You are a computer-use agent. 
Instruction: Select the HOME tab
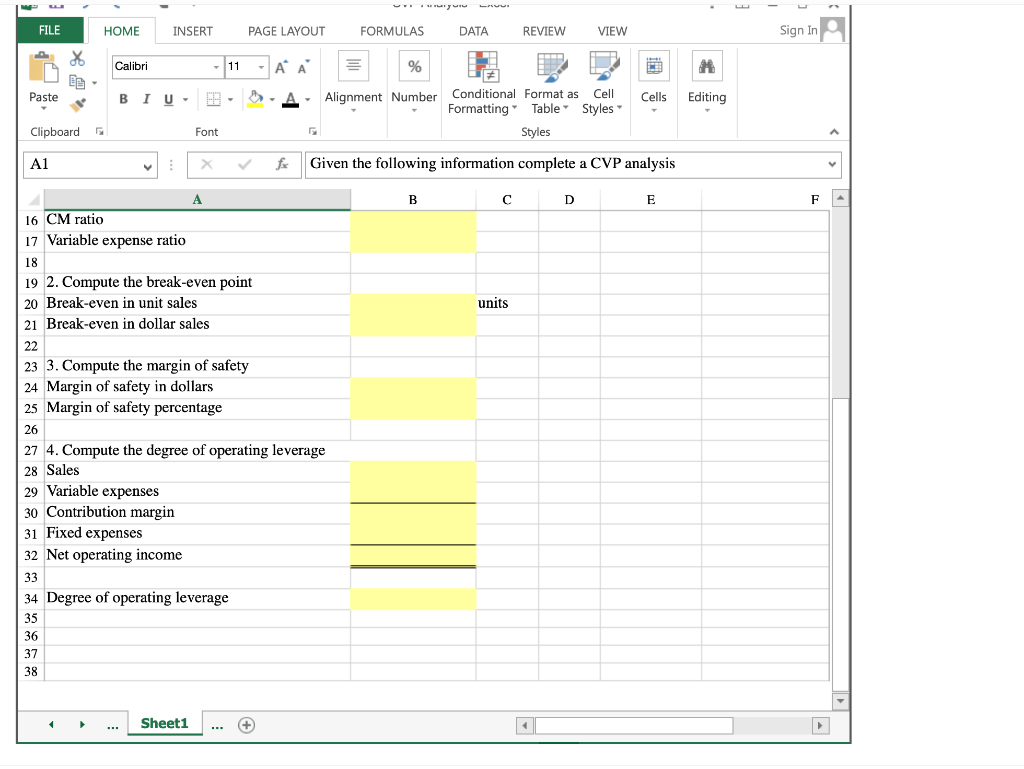click(121, 31)
